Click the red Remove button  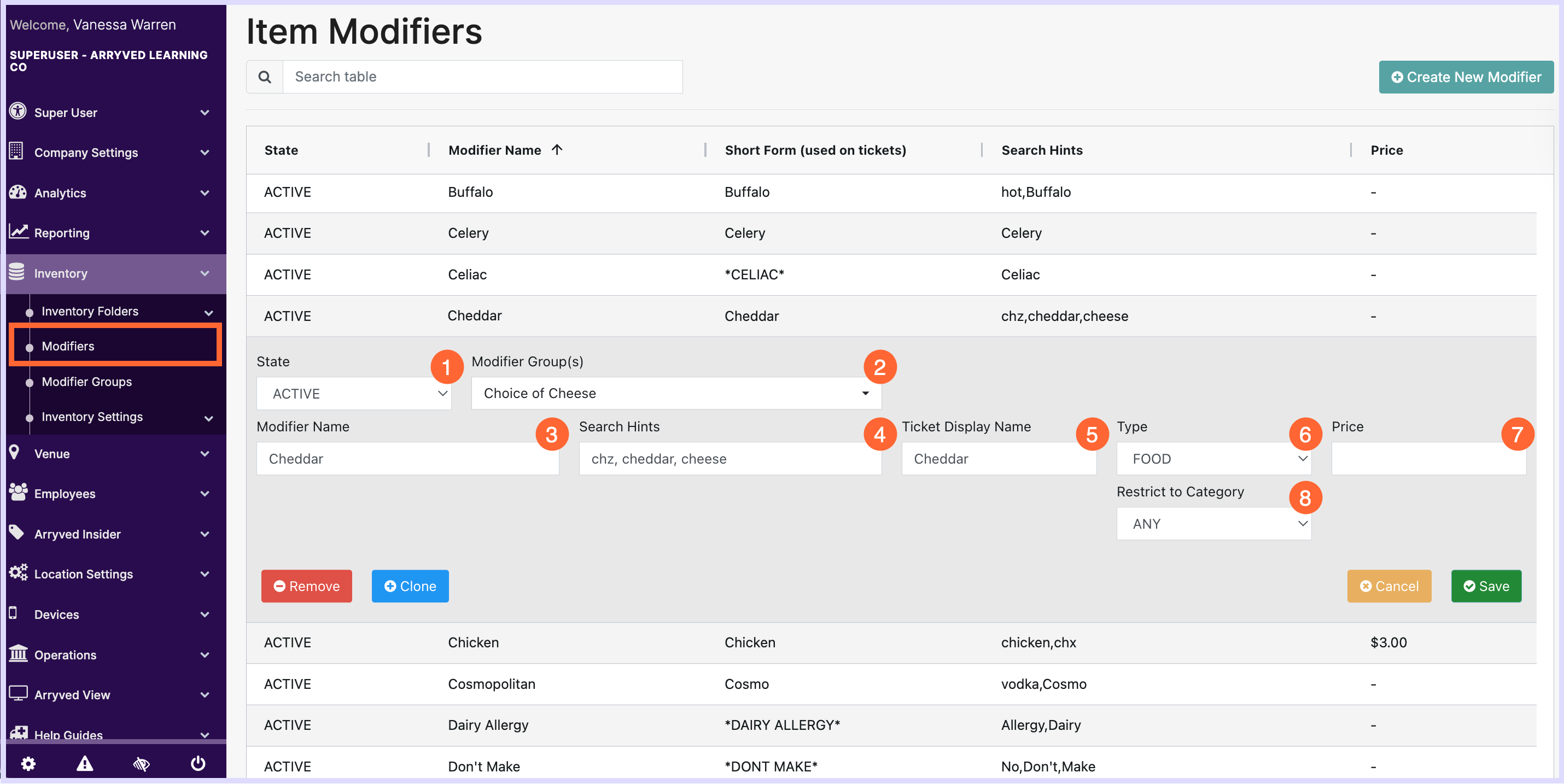(307, 586)
